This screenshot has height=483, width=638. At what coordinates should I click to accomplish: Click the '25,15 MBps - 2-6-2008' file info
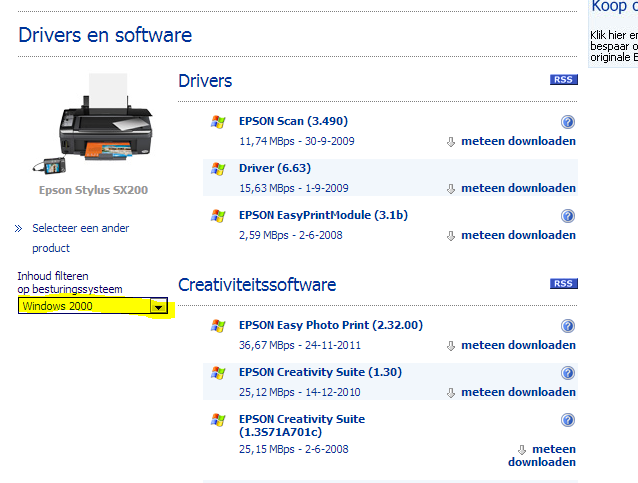[x=294, y=449]
